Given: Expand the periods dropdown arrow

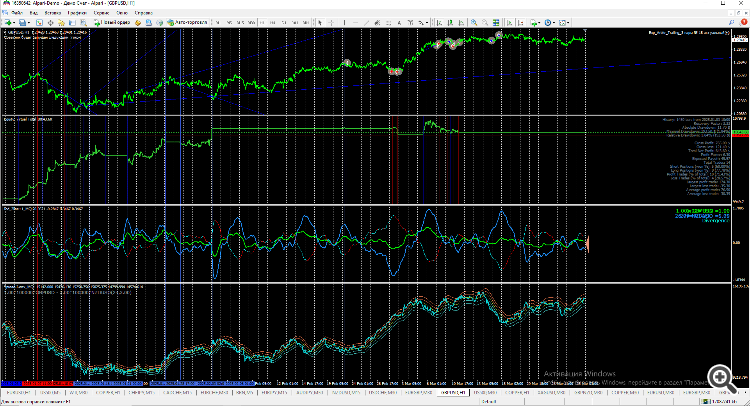Looking at the screenshot, I should [554, 22].
